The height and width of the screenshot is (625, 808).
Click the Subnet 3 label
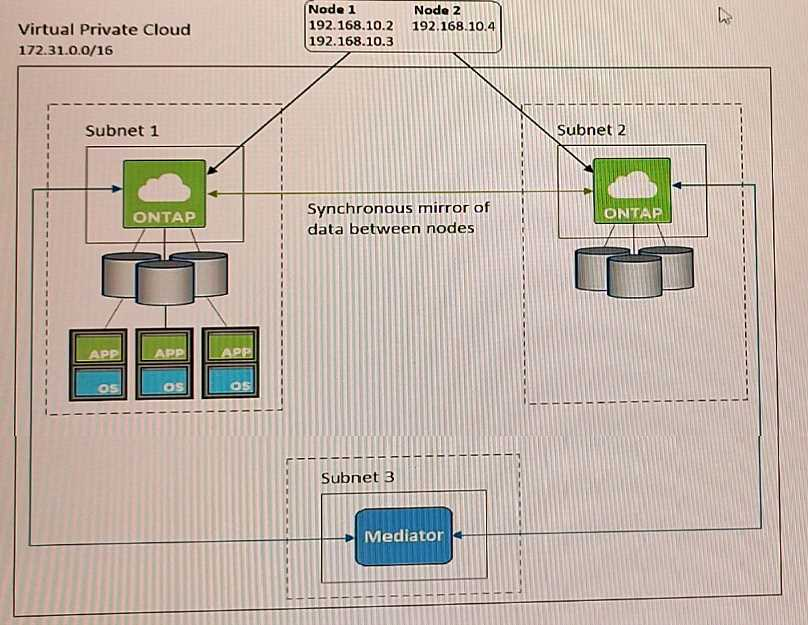click(x=357, y=477)
